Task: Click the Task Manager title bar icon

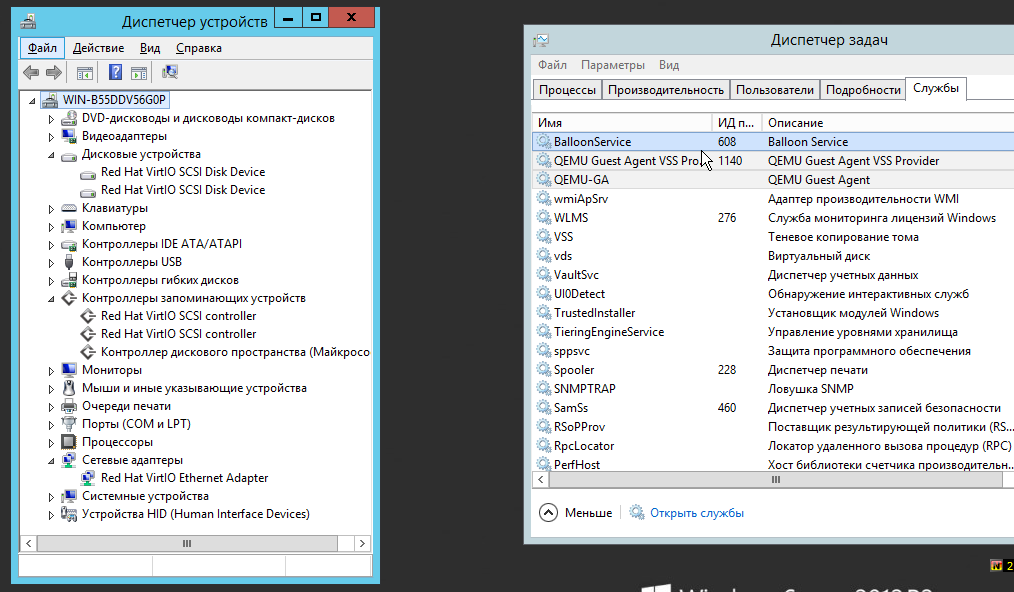Action: [x=541, y=41]
